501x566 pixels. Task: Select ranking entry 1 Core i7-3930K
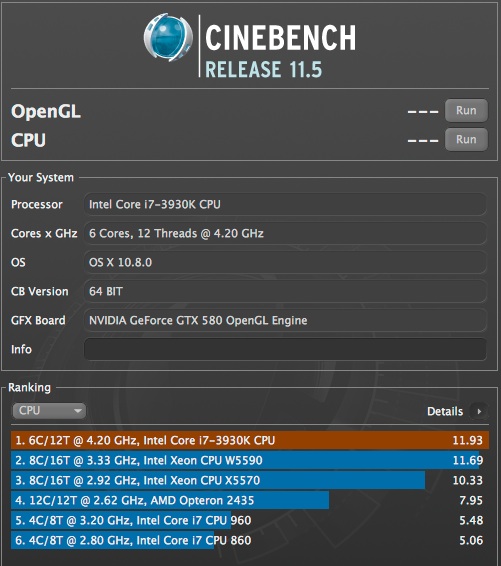pyautogui.click(x=250, y=440)
